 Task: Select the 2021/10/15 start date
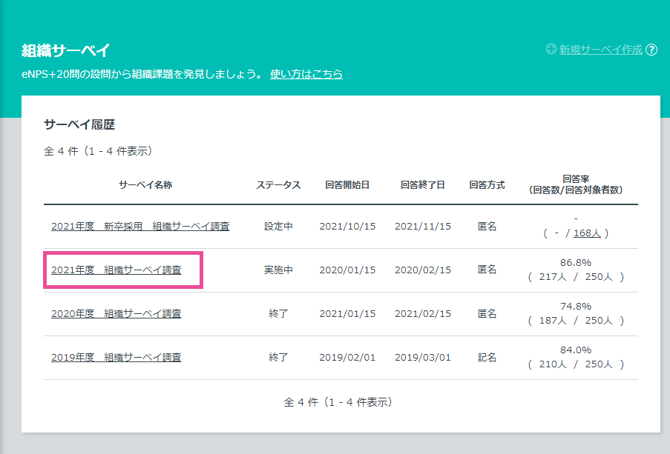tap(347, 226)
